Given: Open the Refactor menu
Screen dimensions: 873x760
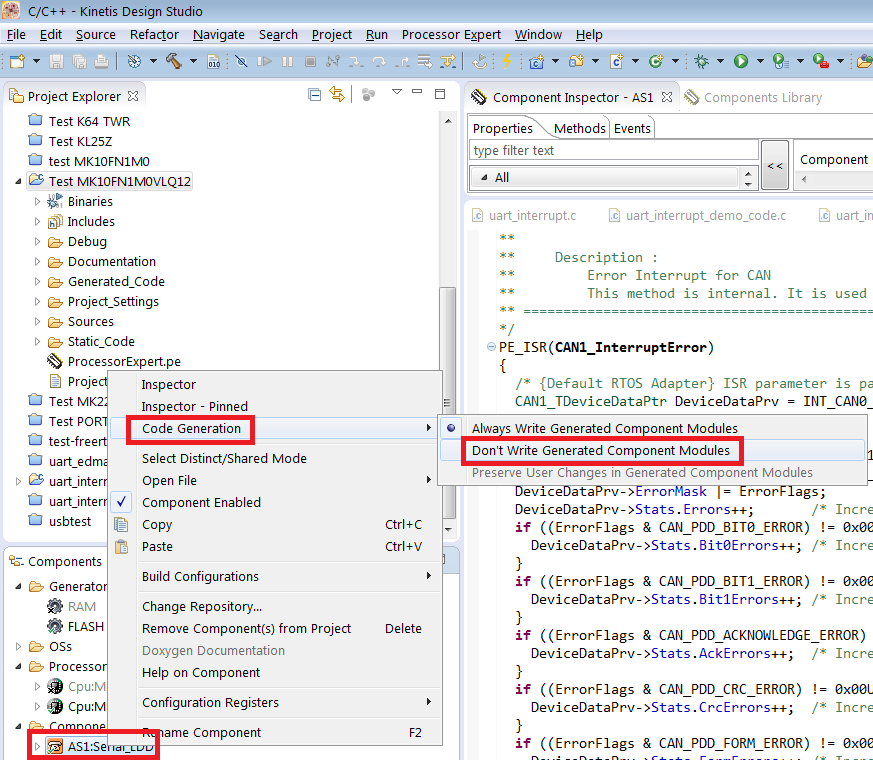Looking at the screenshot, I should click(154, 35).
